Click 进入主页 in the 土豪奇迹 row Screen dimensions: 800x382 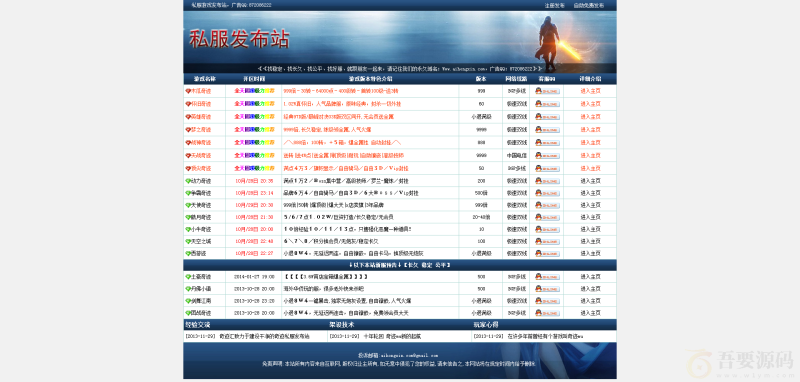590,276
